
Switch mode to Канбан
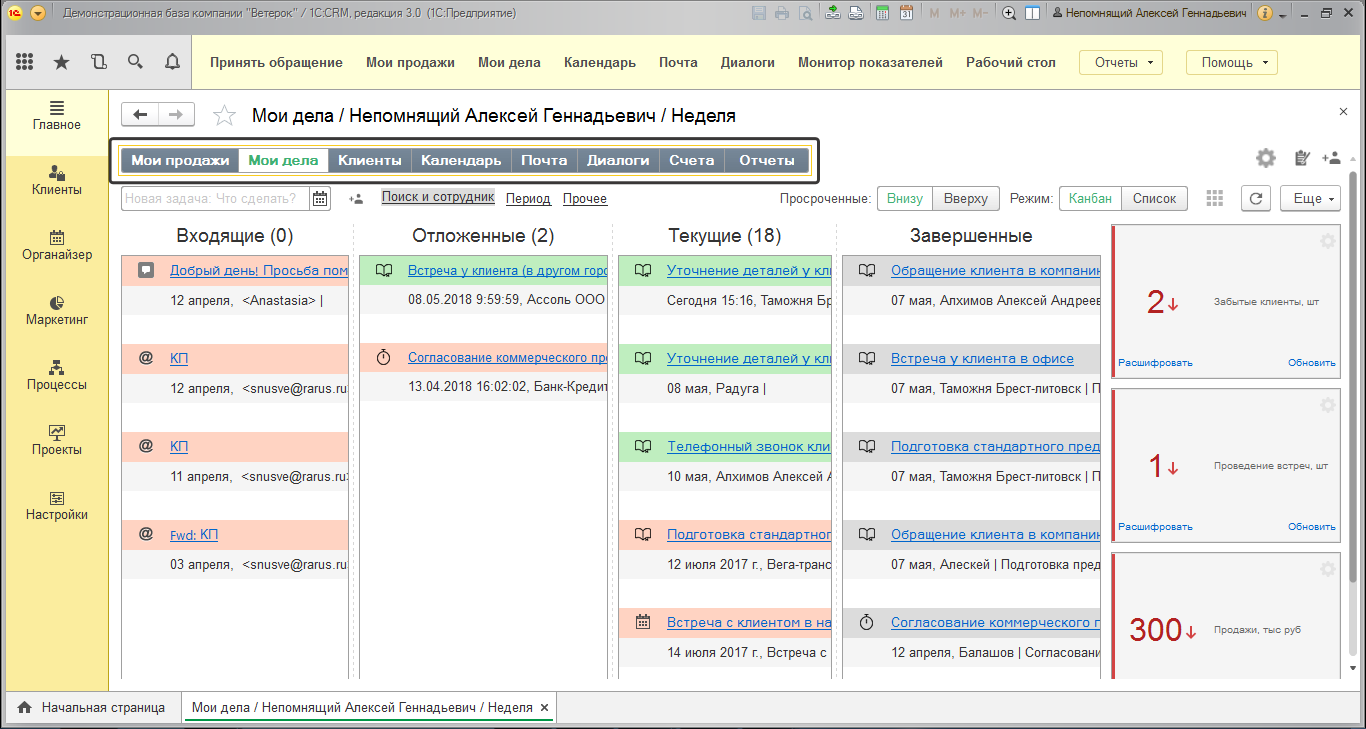click(x=1090, y=198)
